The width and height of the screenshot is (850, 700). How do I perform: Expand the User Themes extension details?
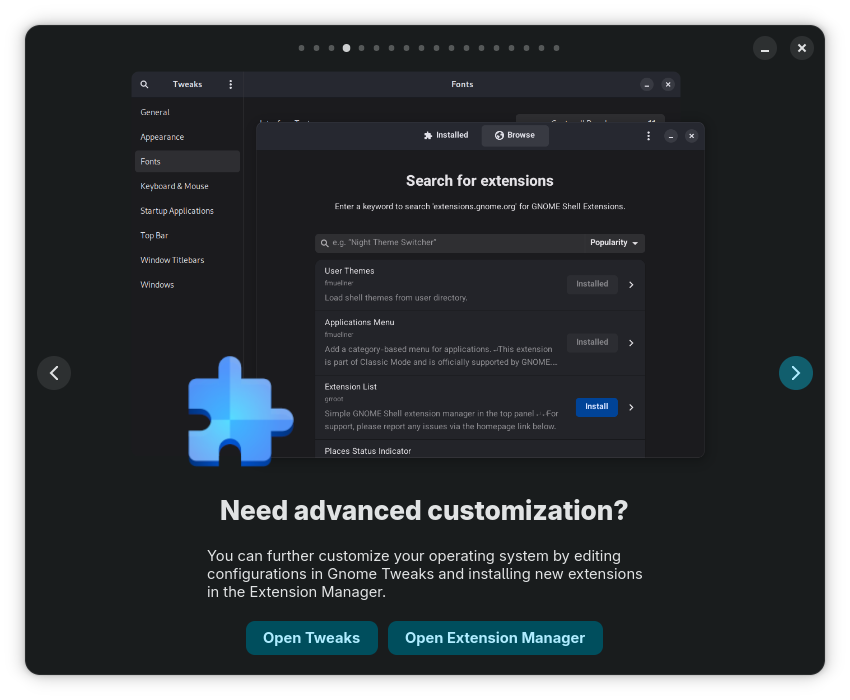pos(631,285)
